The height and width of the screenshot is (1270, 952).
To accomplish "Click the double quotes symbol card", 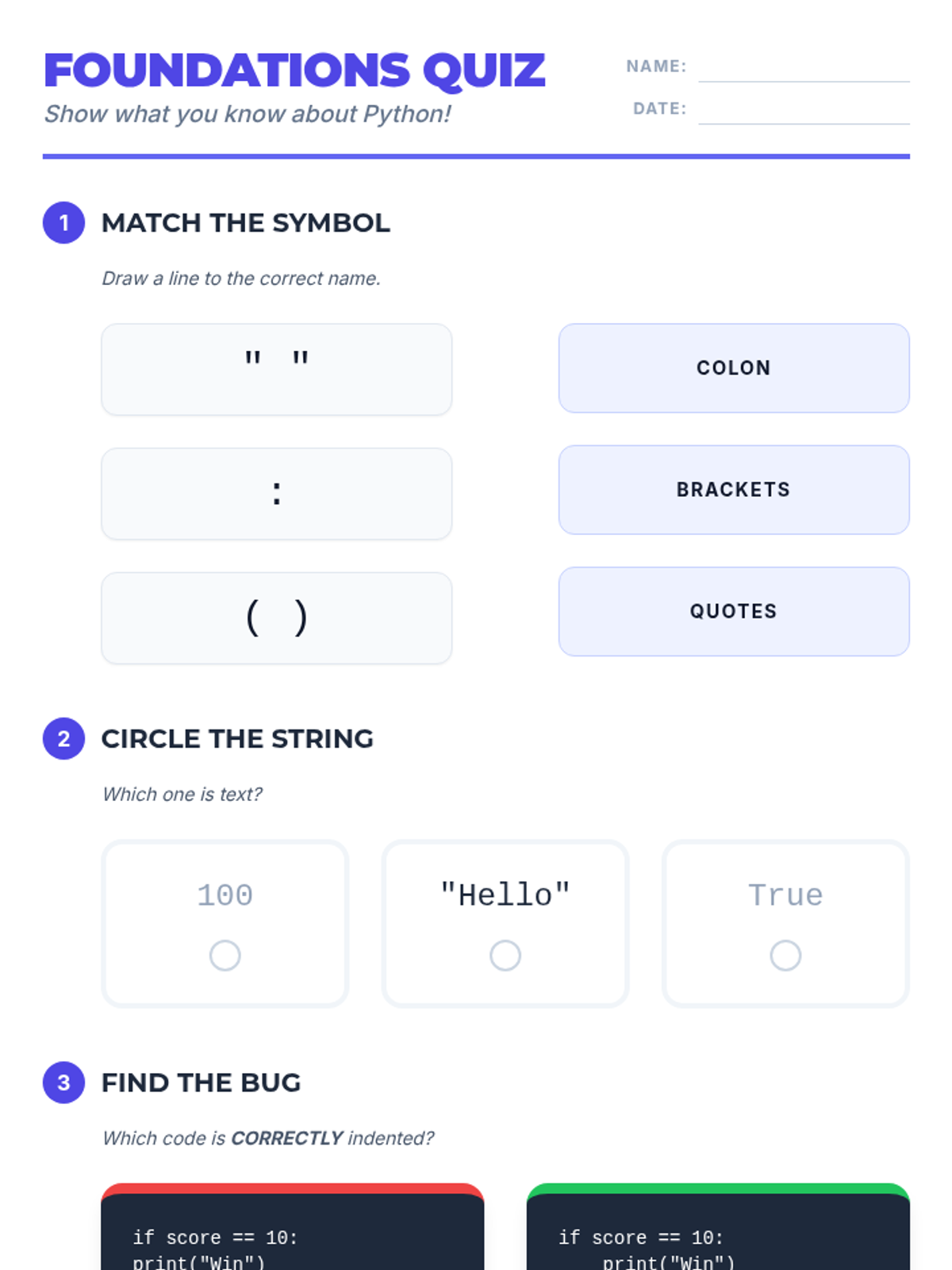I will (x=277, y=369).
